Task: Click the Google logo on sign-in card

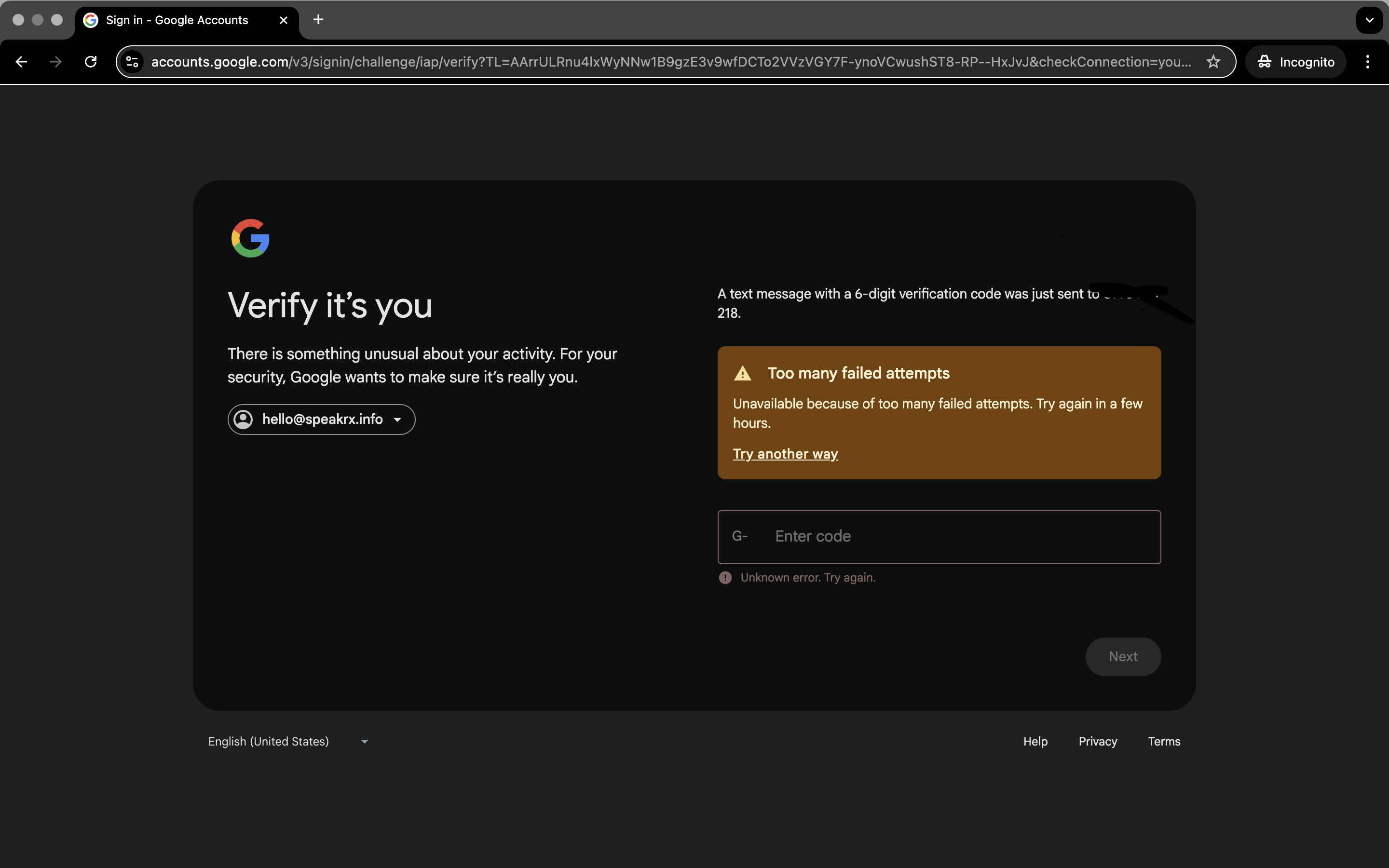Action: click(250, 238)
